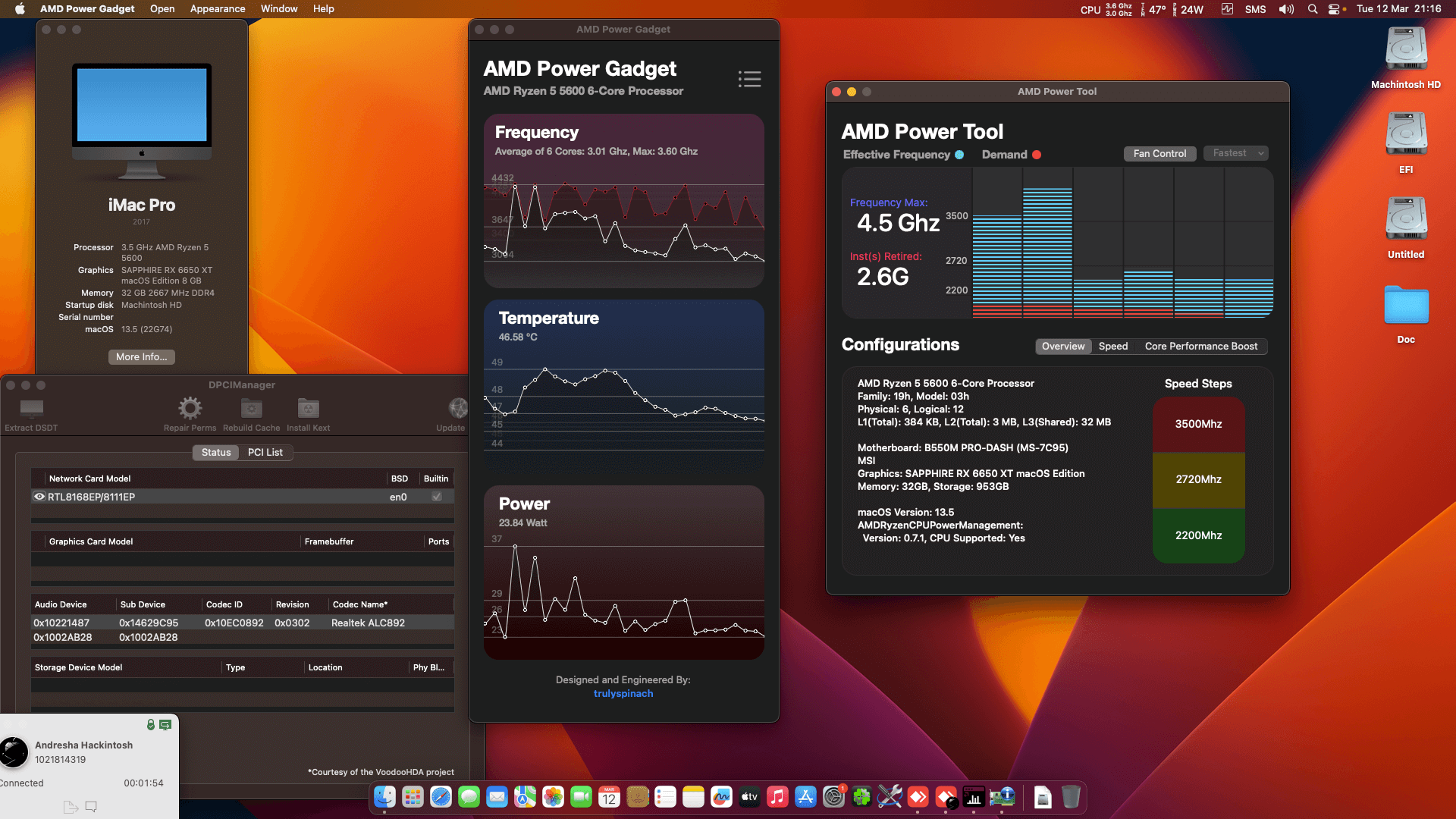Click the volume icon in the menu bar

click(x=1286, y=9)
